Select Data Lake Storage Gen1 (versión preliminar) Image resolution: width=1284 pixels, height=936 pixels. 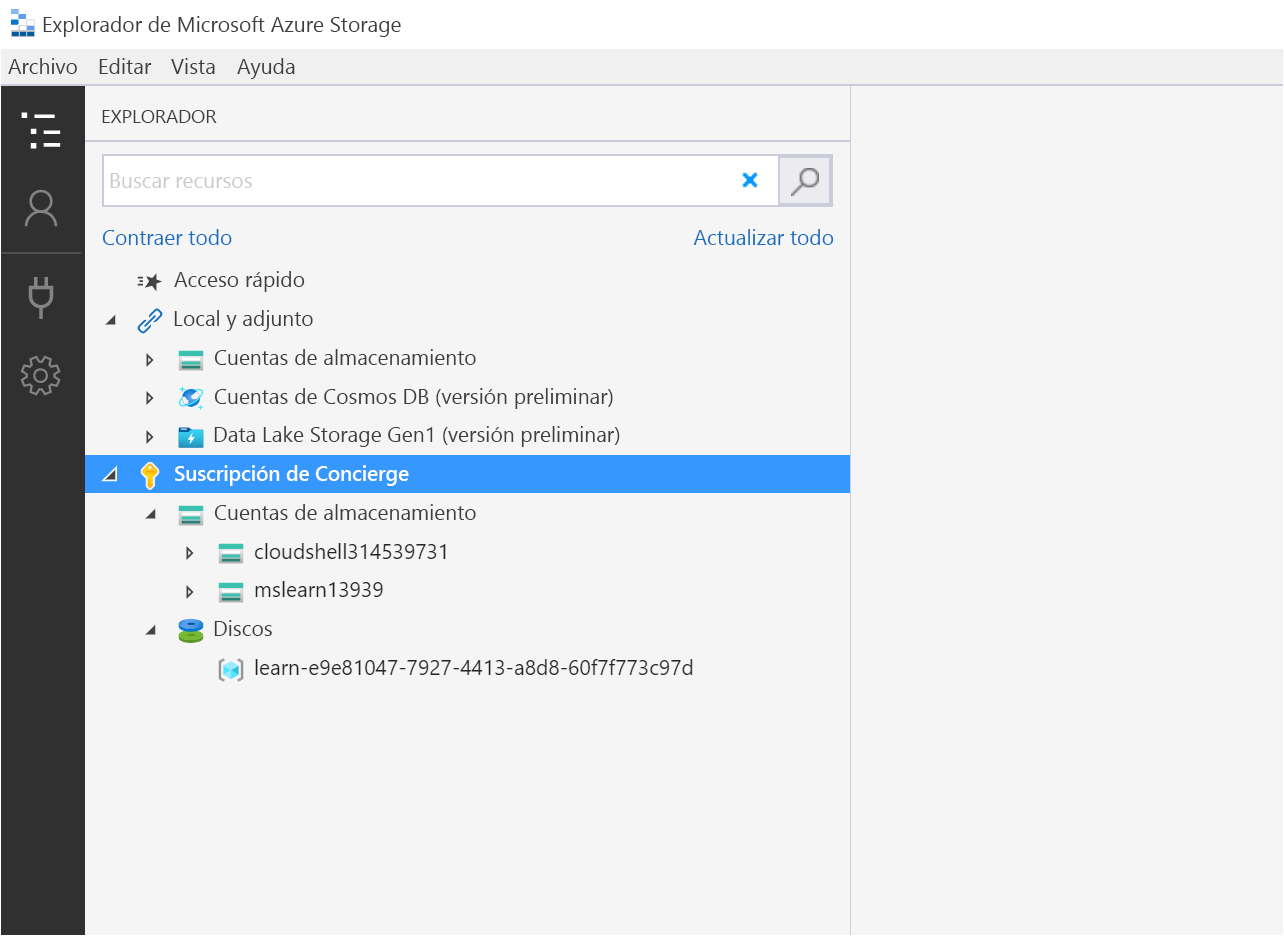(417, 436)
